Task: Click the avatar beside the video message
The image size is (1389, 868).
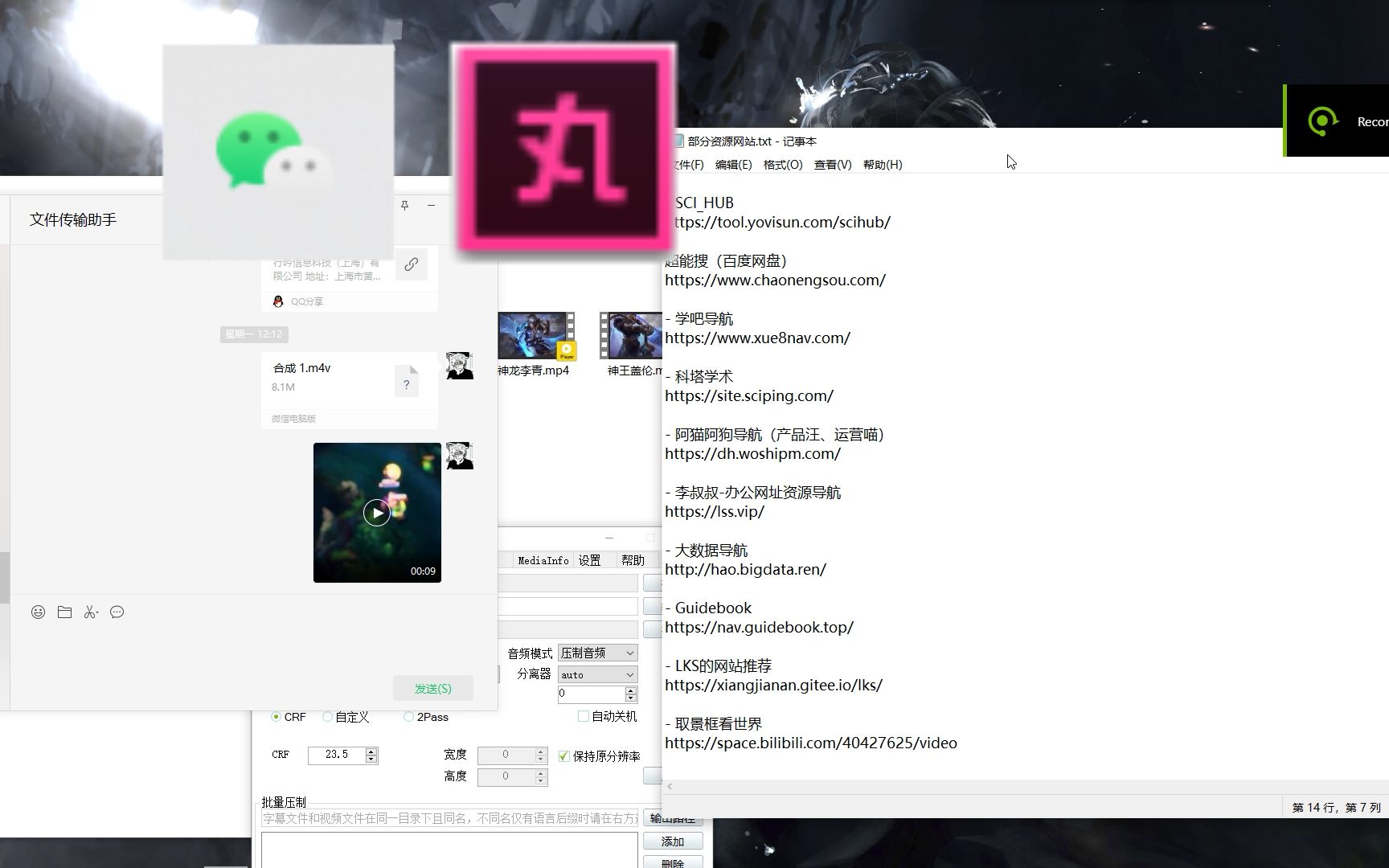Action: coord(460,456)
